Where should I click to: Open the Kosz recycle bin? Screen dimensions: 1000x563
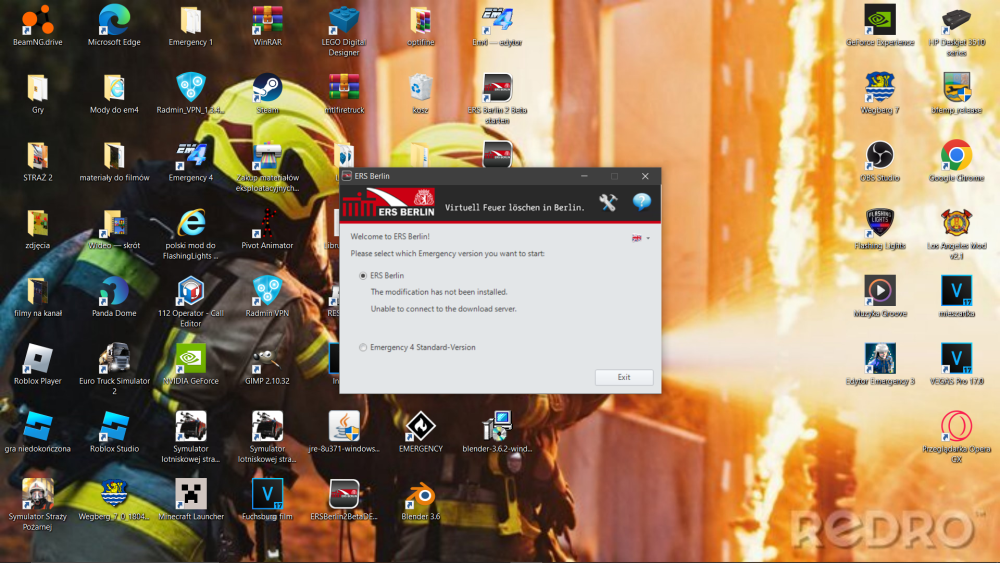[x=420, y=94]
